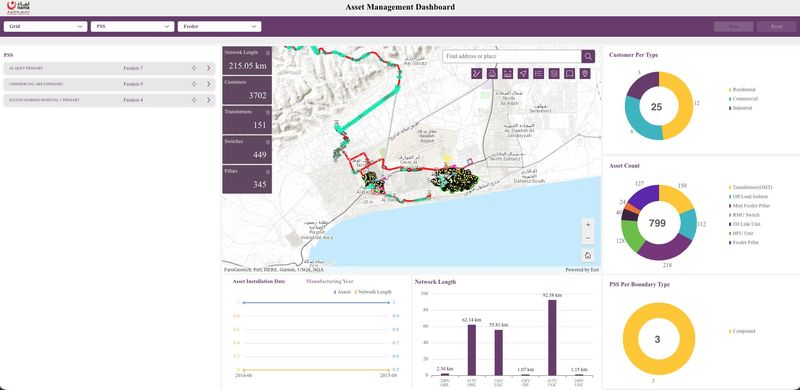The width and height of the screenshot is (800, 390).
Task: Click the map search magnifier button
Action: point(588,56)
